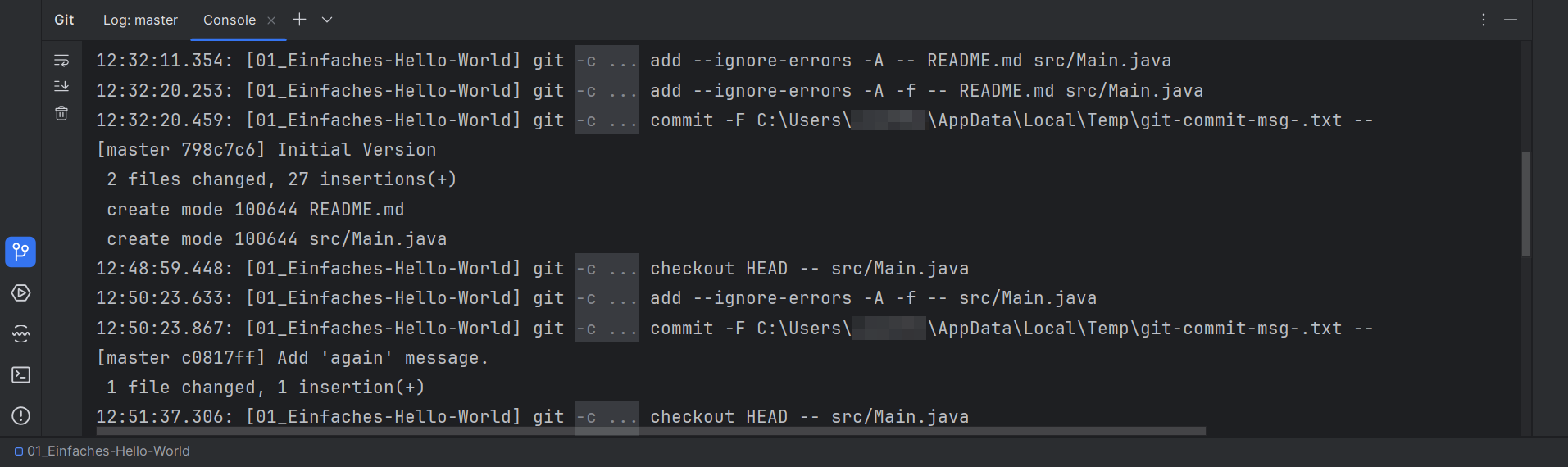Image resolution: width=1568 pixels, height=467 pixels.
Task: Click '1 file changed, 1 insertion(+)' line
Action: [266, 388]
